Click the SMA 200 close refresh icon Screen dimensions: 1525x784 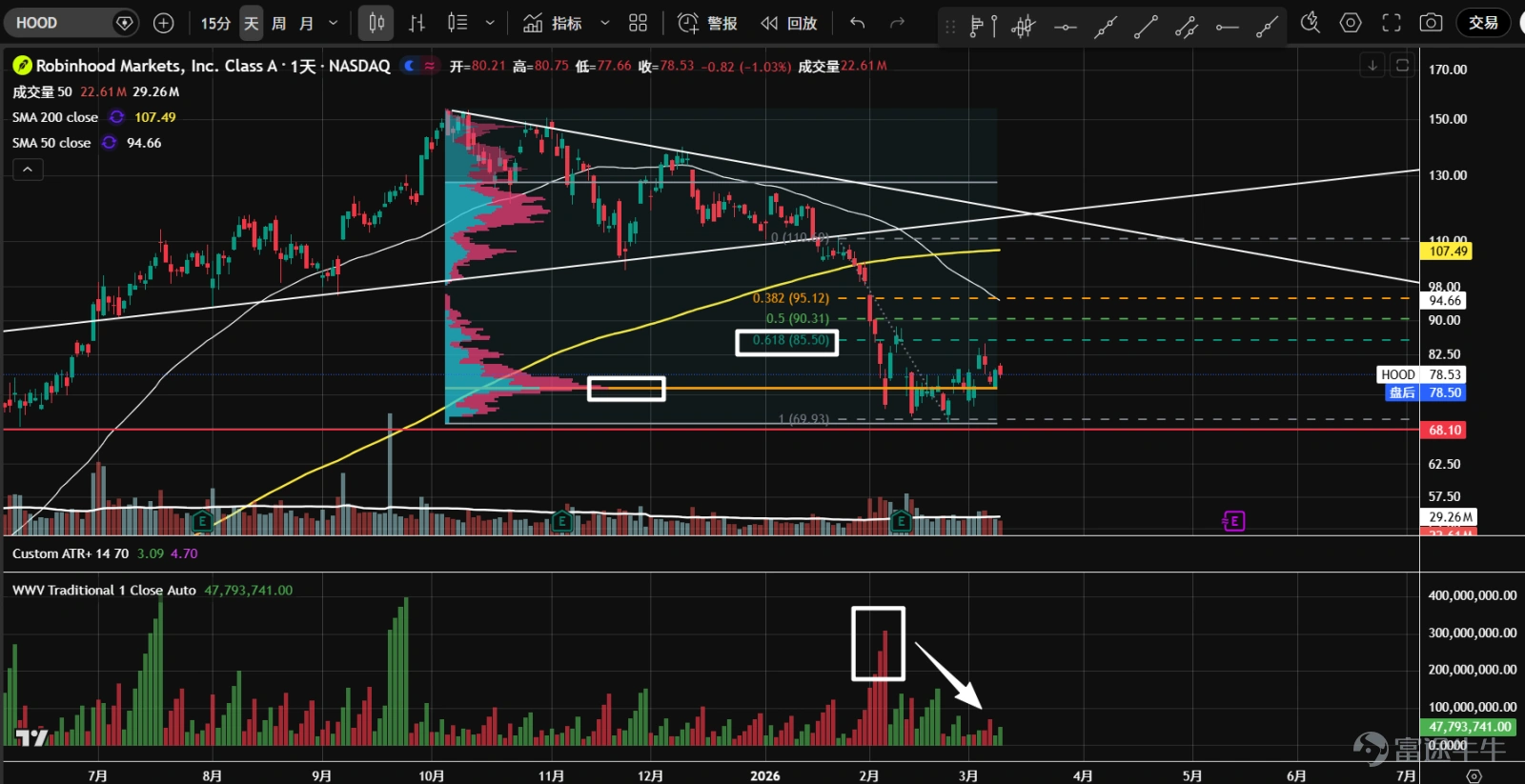pos(116,117)
